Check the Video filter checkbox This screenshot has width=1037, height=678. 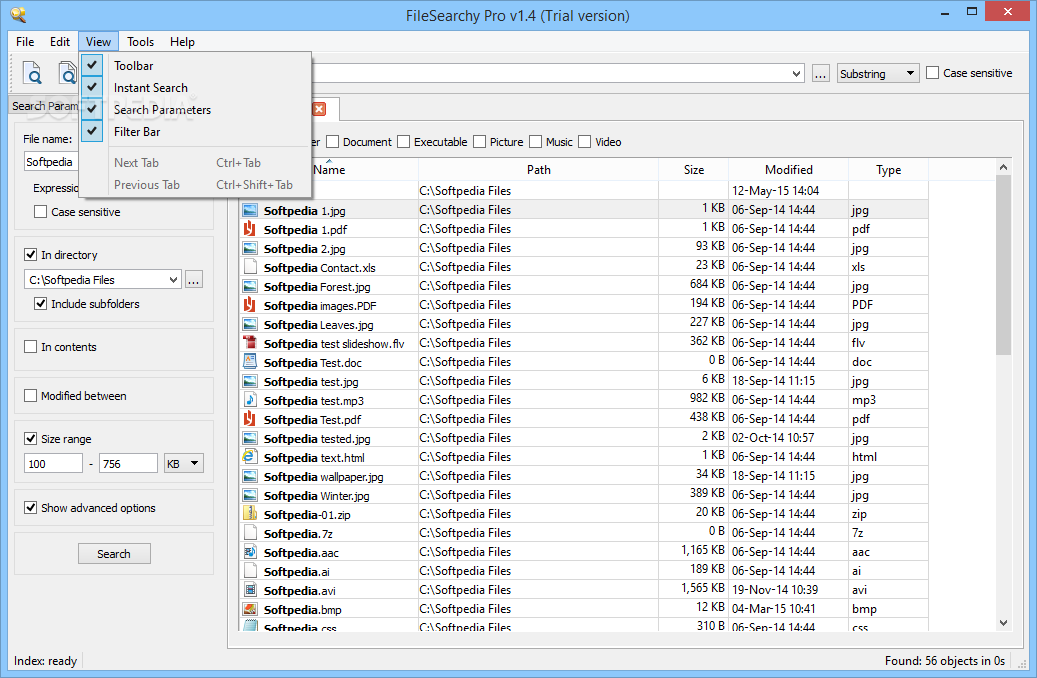pos(585,142)
